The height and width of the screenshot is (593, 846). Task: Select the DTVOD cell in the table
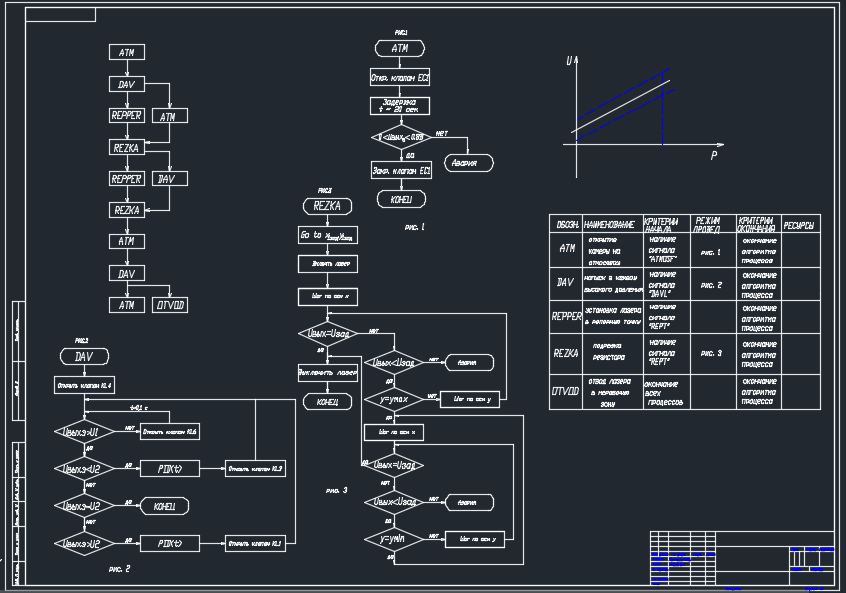pyautogui.click(x=566, y=392)
